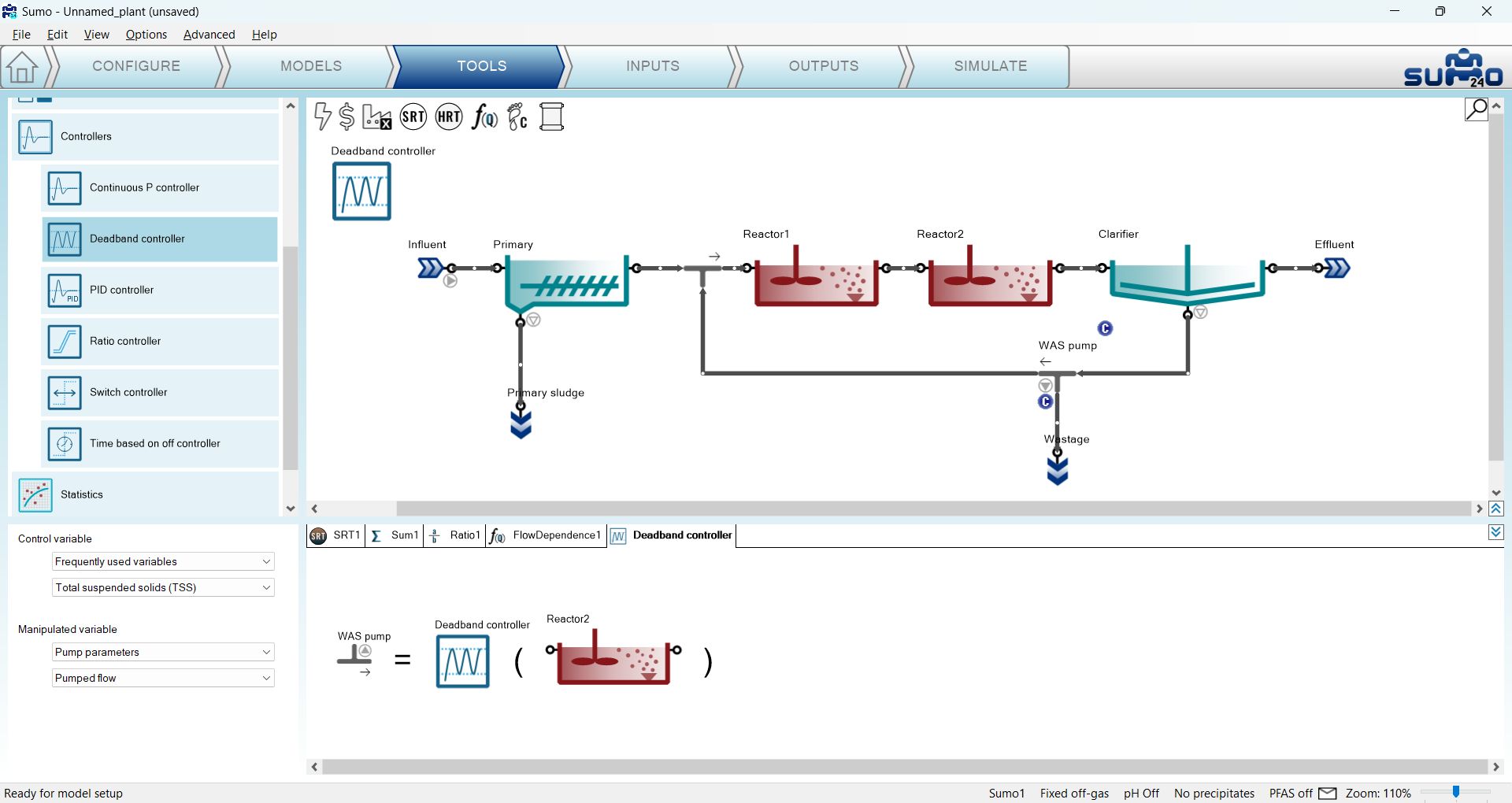Click the Reactor2 icon in equation panel
Image resolution: width=1512 pixels, height=803 pixels.
click(x=613, y=657)
